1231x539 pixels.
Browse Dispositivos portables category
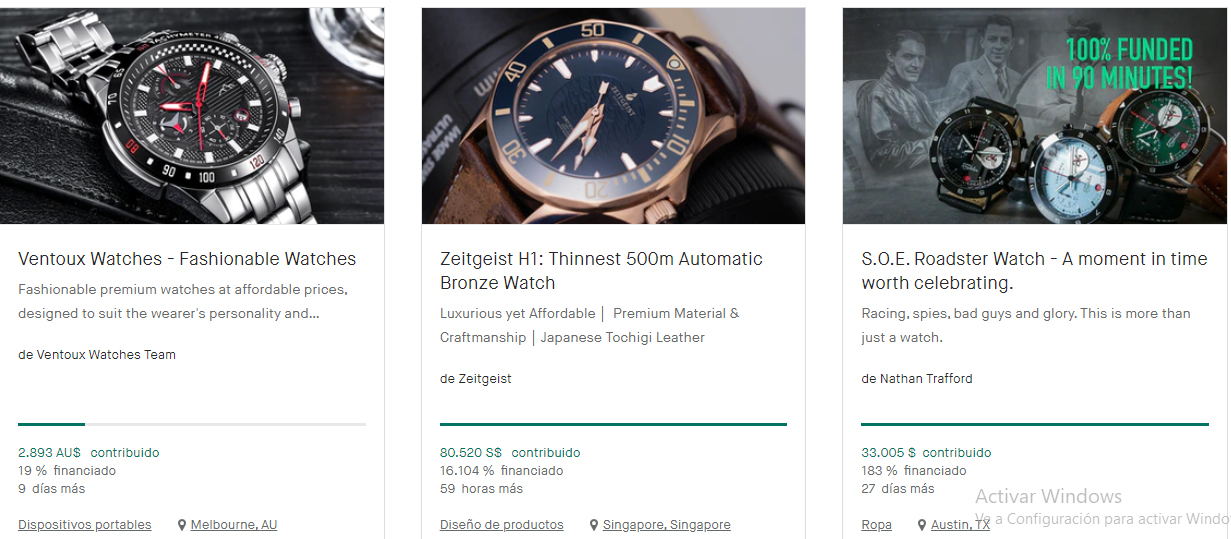click(85, 525)
